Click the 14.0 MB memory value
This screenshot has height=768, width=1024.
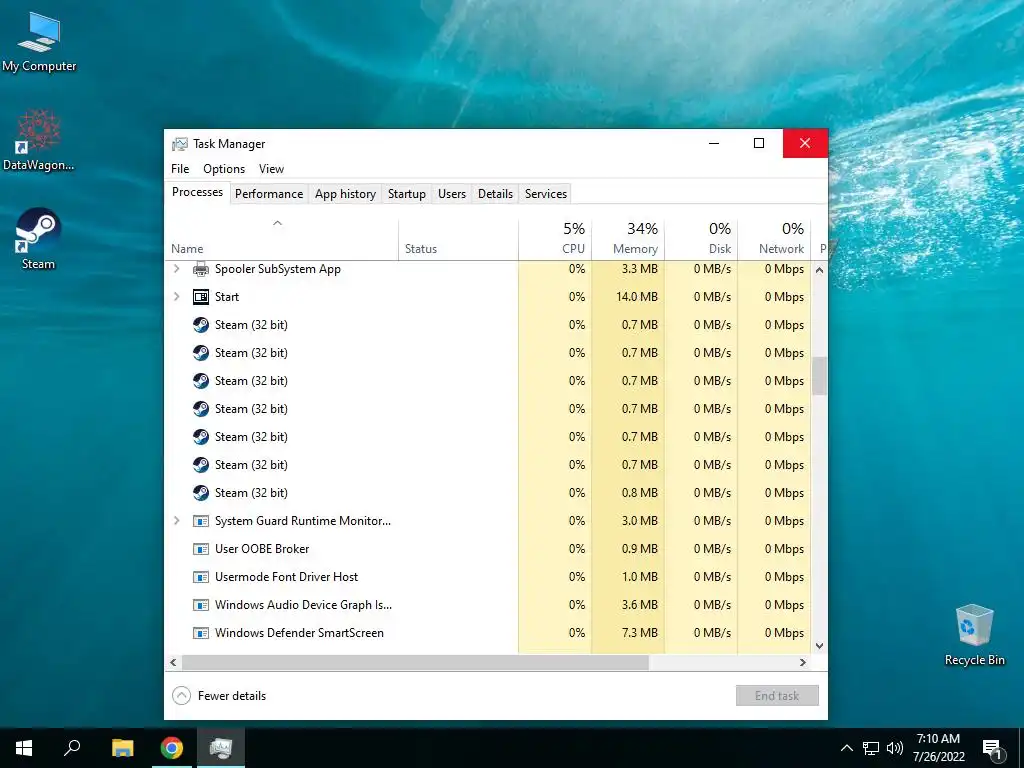coord(637,296)
